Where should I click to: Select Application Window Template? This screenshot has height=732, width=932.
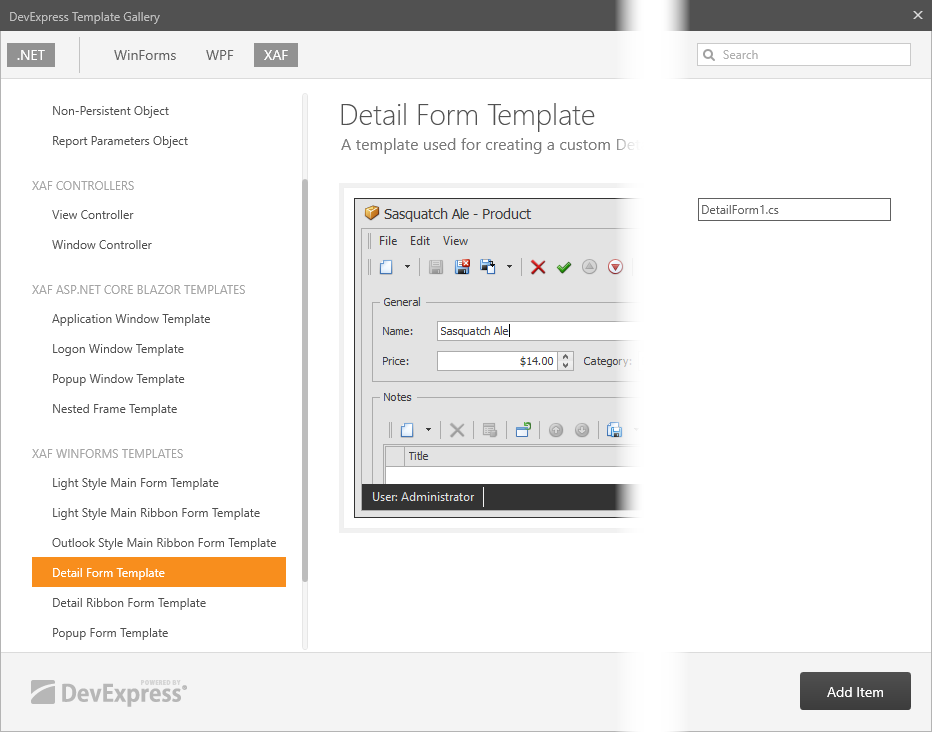tap(131, 319)
